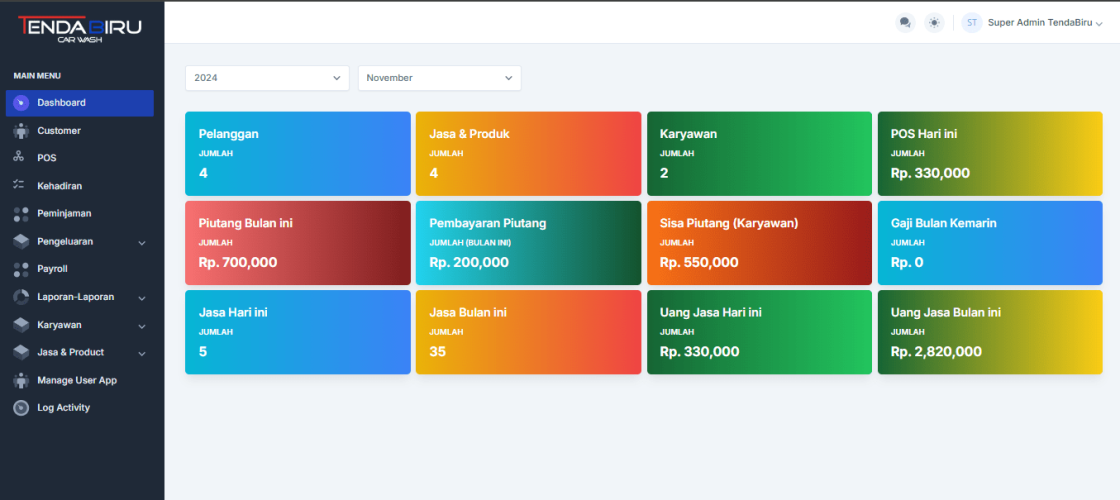Expand the Jasa & Product submenu
This screenshot has height=500, width=1120.
tap(141, 353)
